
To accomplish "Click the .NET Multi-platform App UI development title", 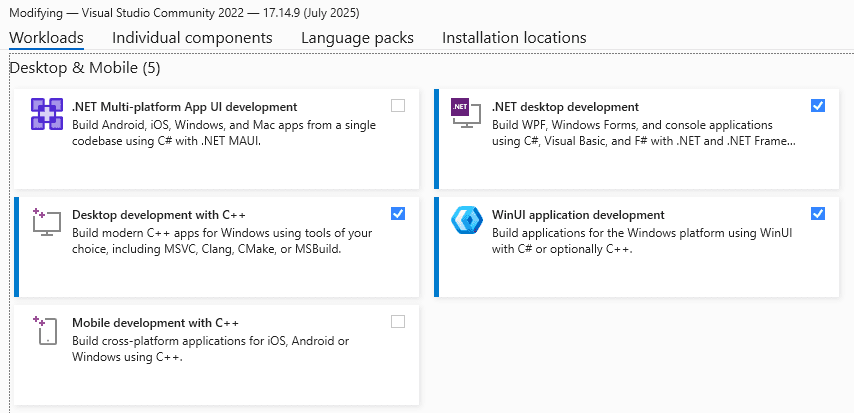I will click(185, 107).
